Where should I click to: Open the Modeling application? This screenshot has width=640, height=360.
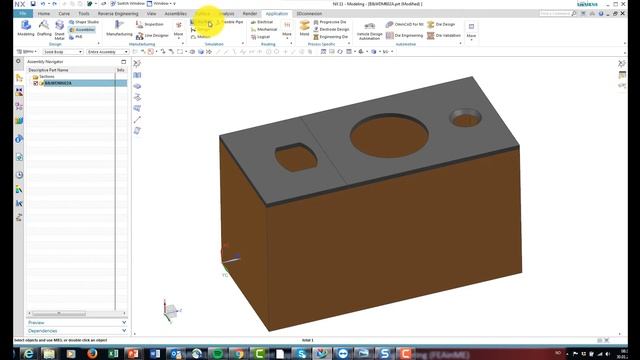point(26,29)
